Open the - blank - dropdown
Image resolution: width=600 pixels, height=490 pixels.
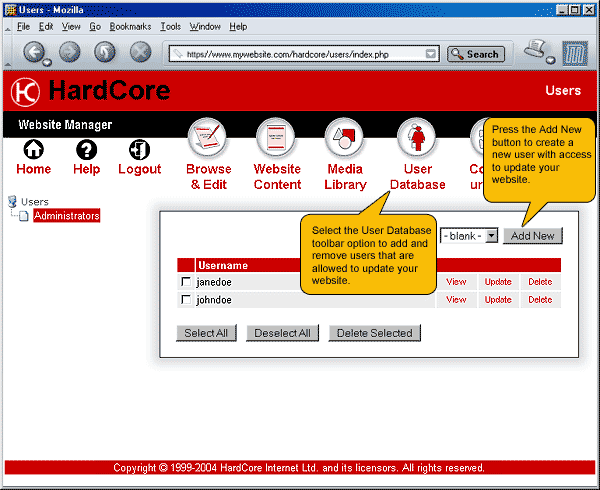click(x=469, y=236)
